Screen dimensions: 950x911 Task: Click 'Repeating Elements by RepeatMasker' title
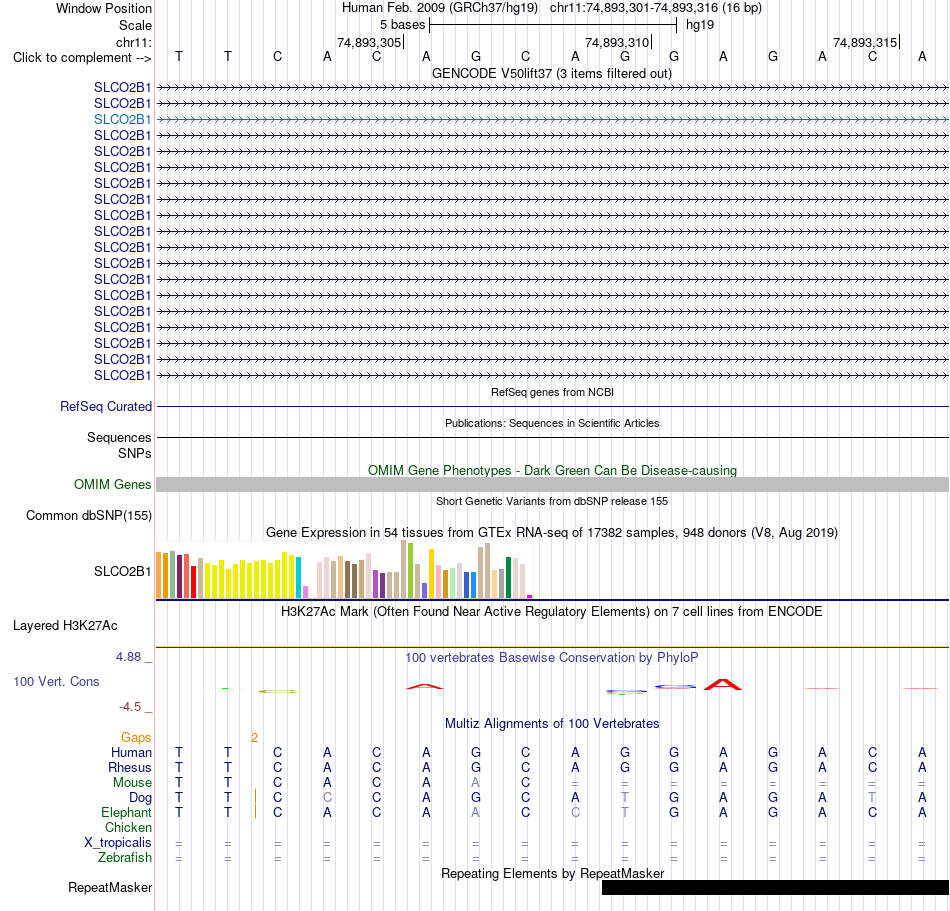[x=552, y=873]
